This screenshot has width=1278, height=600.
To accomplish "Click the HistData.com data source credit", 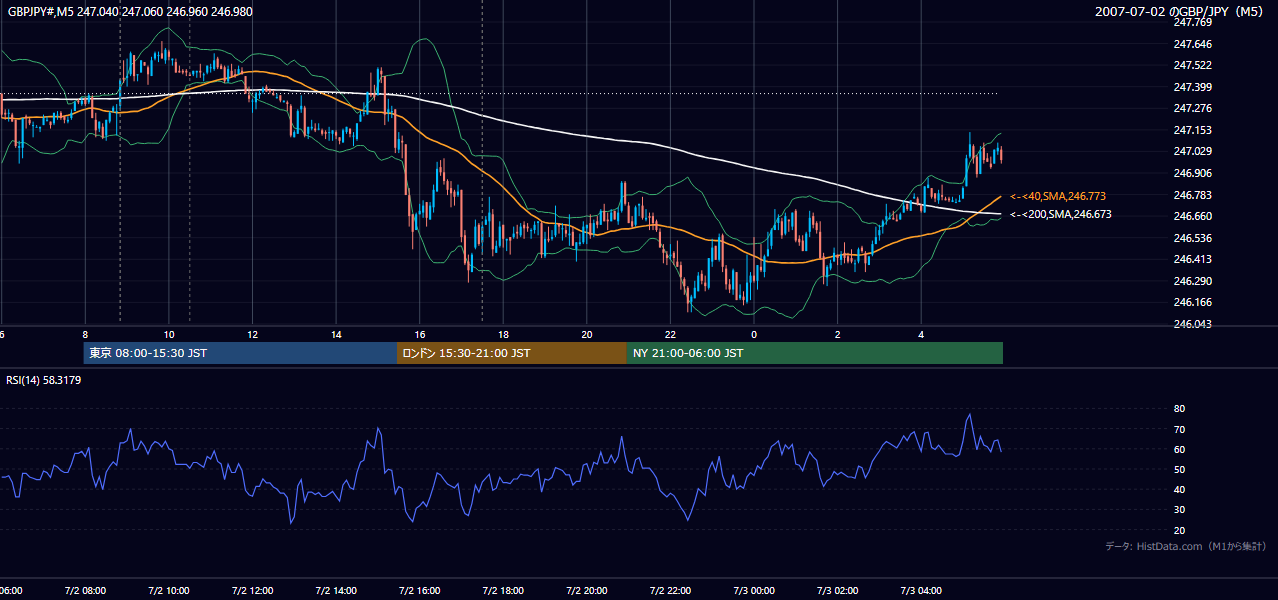I will point(1186,546).
